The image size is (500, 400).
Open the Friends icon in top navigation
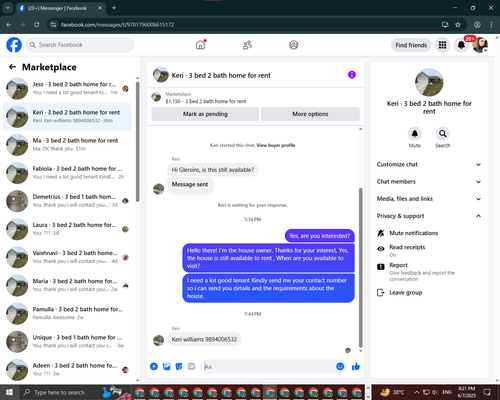[x=247, y=45]
